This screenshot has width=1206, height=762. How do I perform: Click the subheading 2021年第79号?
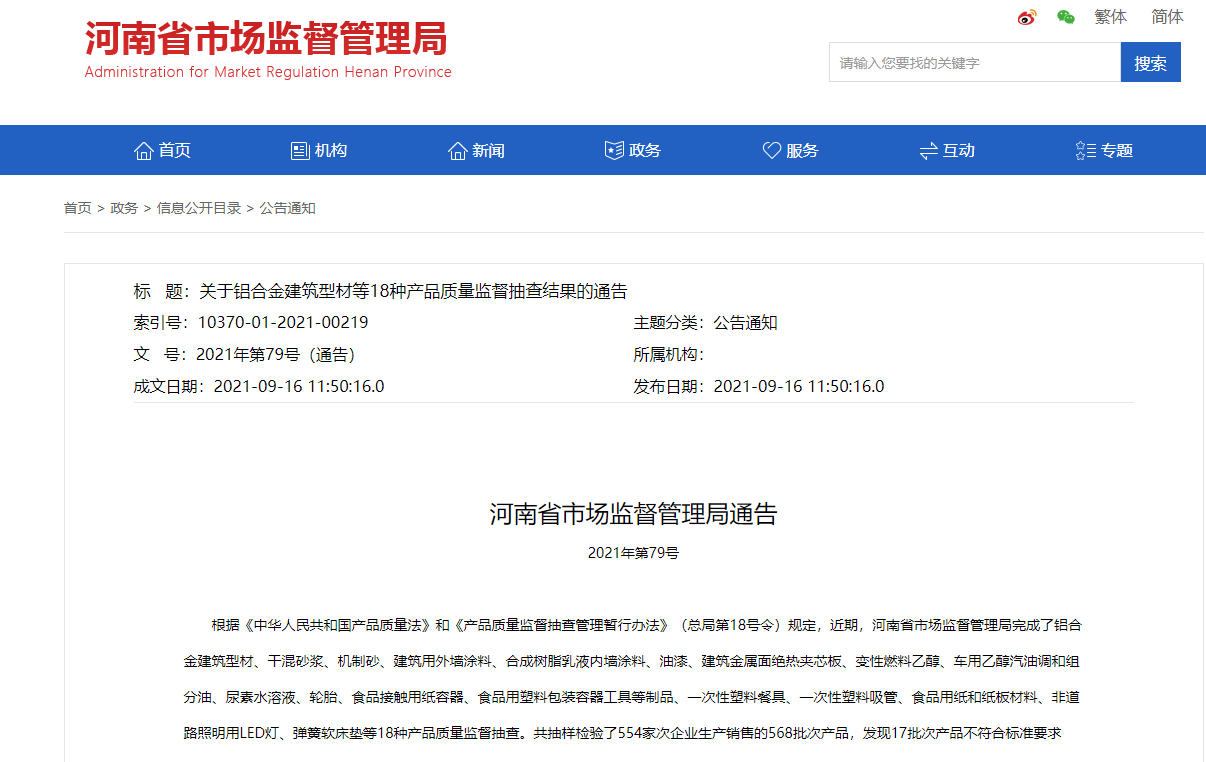(x=633, y=553)
